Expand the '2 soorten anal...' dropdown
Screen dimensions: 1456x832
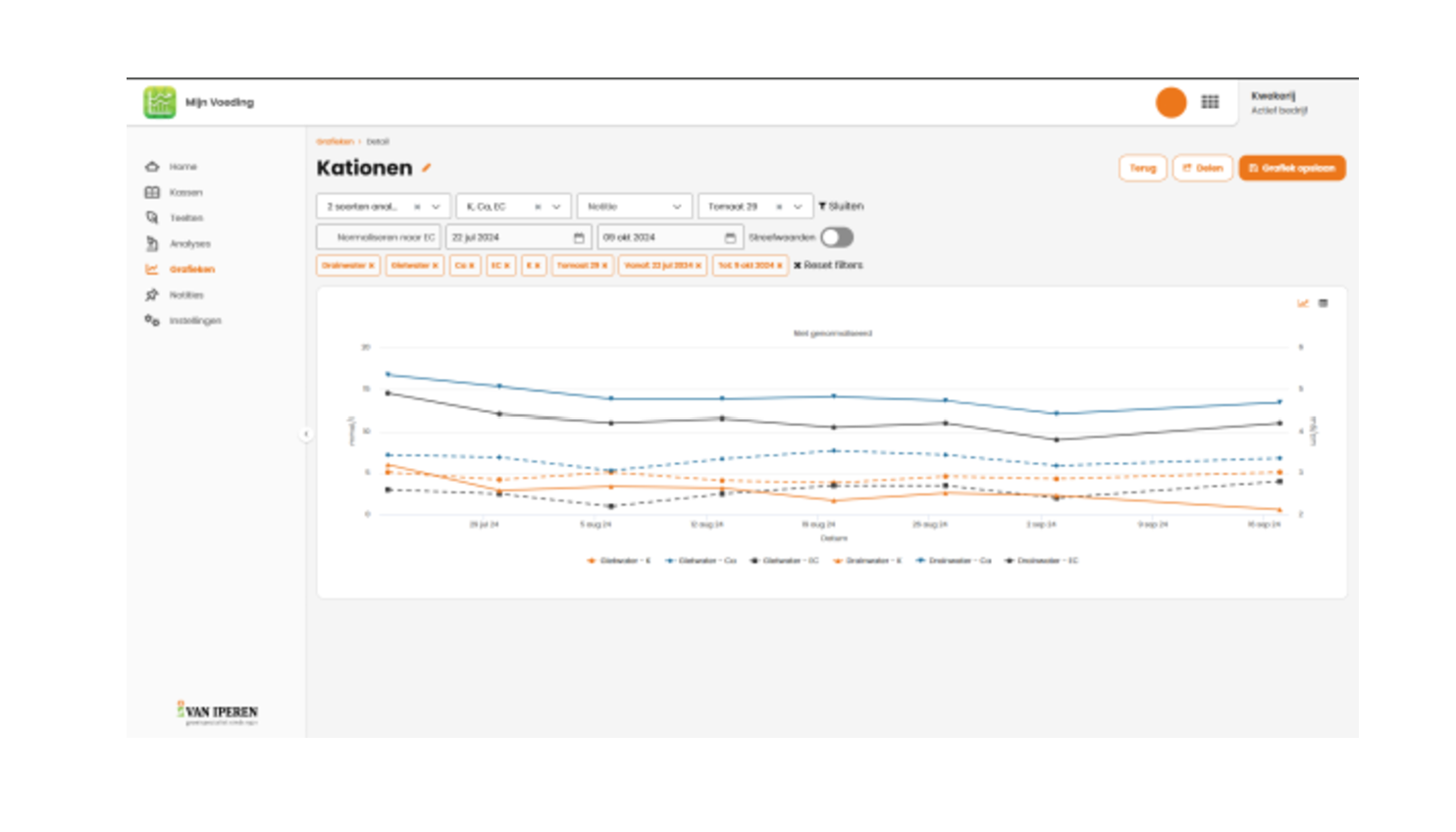click(436, 207)
